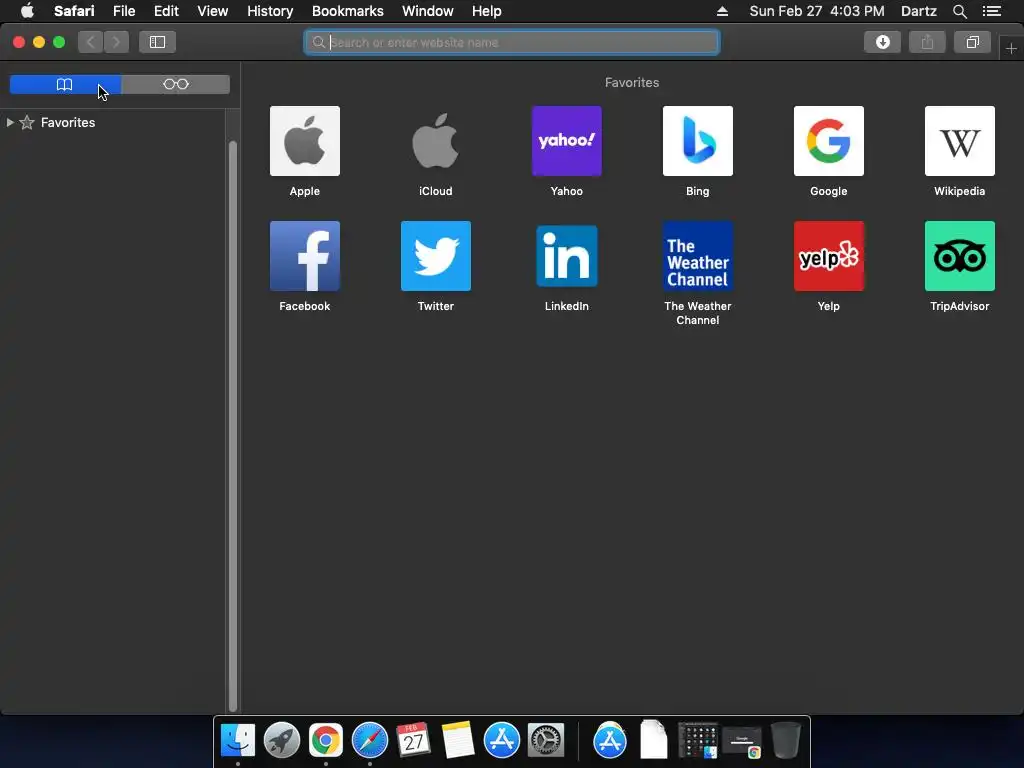Open Notes from the Dock

[458, 740]
